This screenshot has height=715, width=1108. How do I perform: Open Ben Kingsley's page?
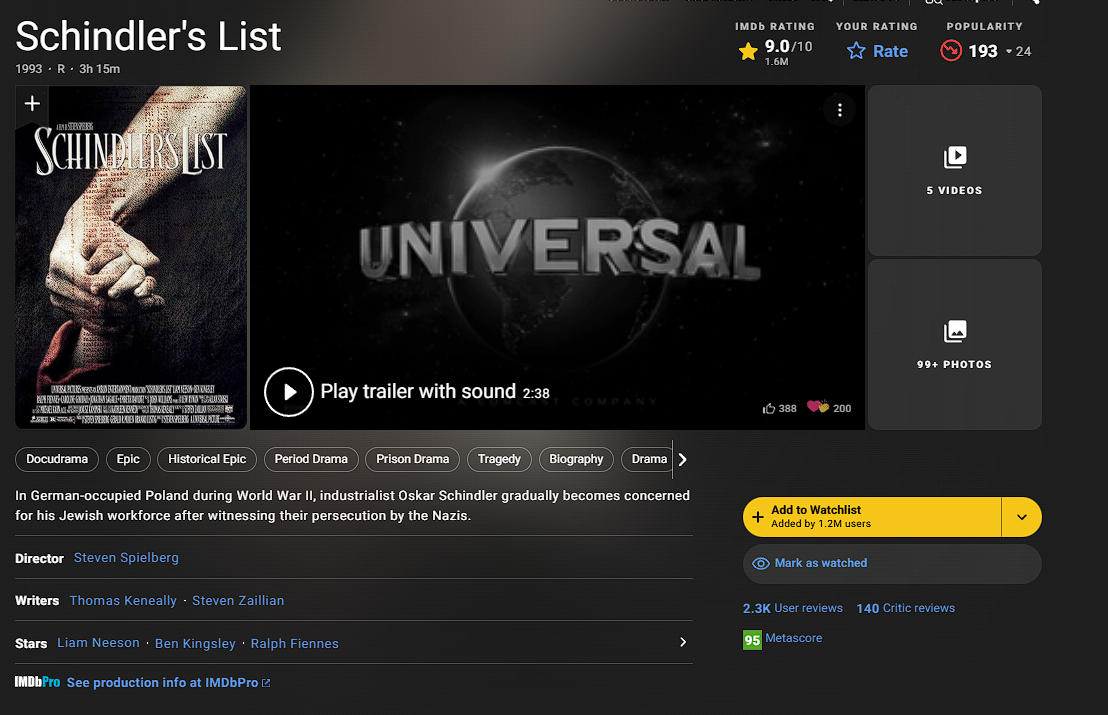pyautogui.click(x=195, y=644)
